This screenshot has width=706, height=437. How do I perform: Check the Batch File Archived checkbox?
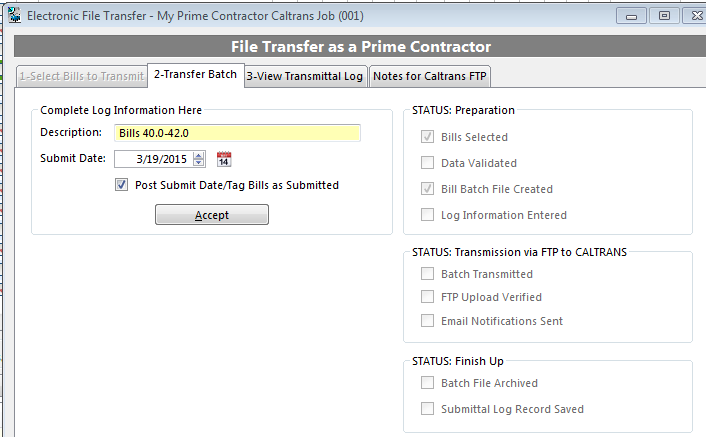click(x=427, y=383)
